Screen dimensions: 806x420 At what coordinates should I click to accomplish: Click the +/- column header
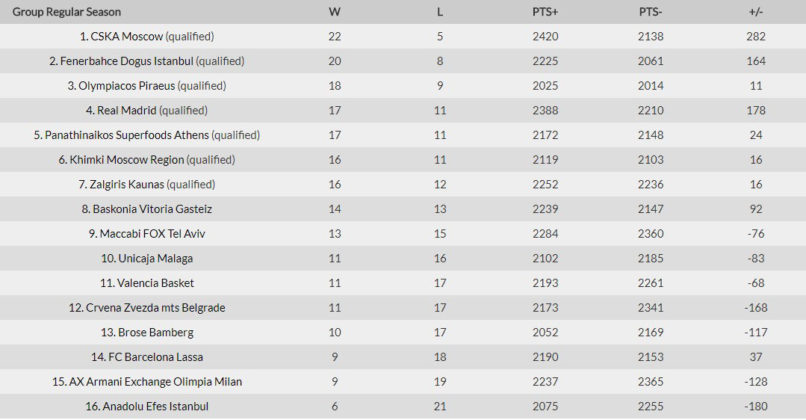(x=756, y=12)
